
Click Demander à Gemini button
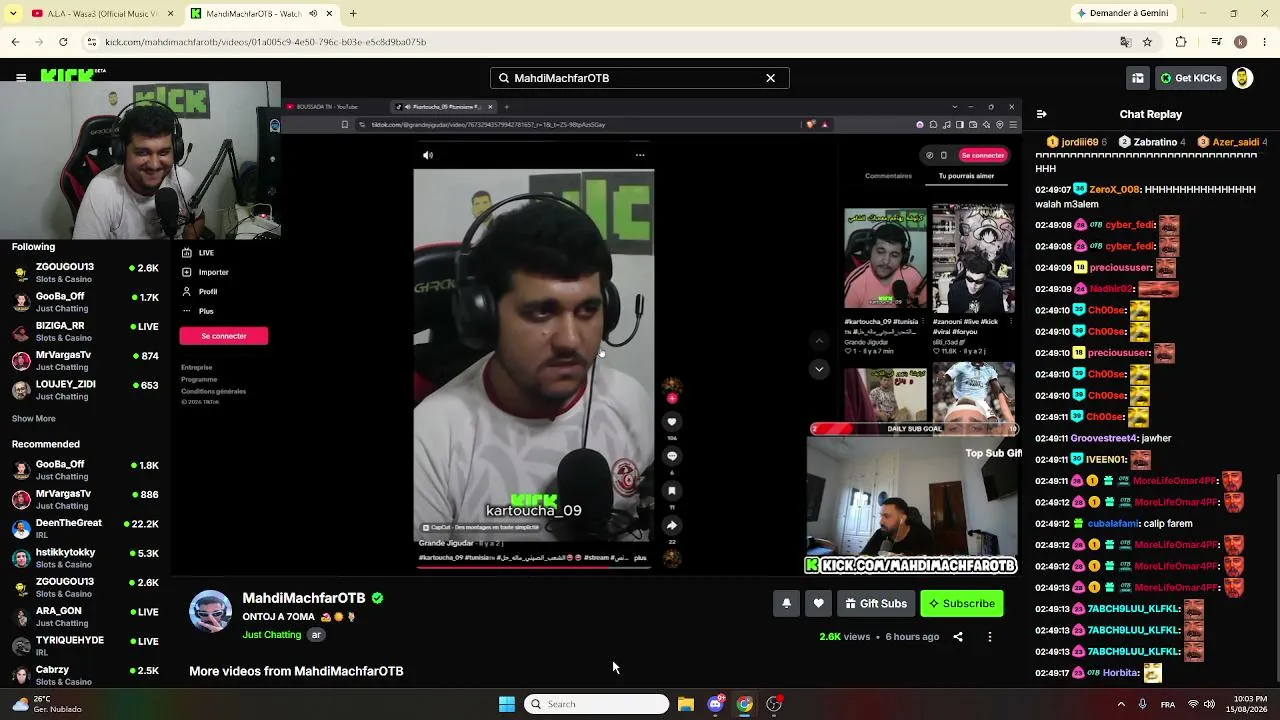pos(1122,13)
